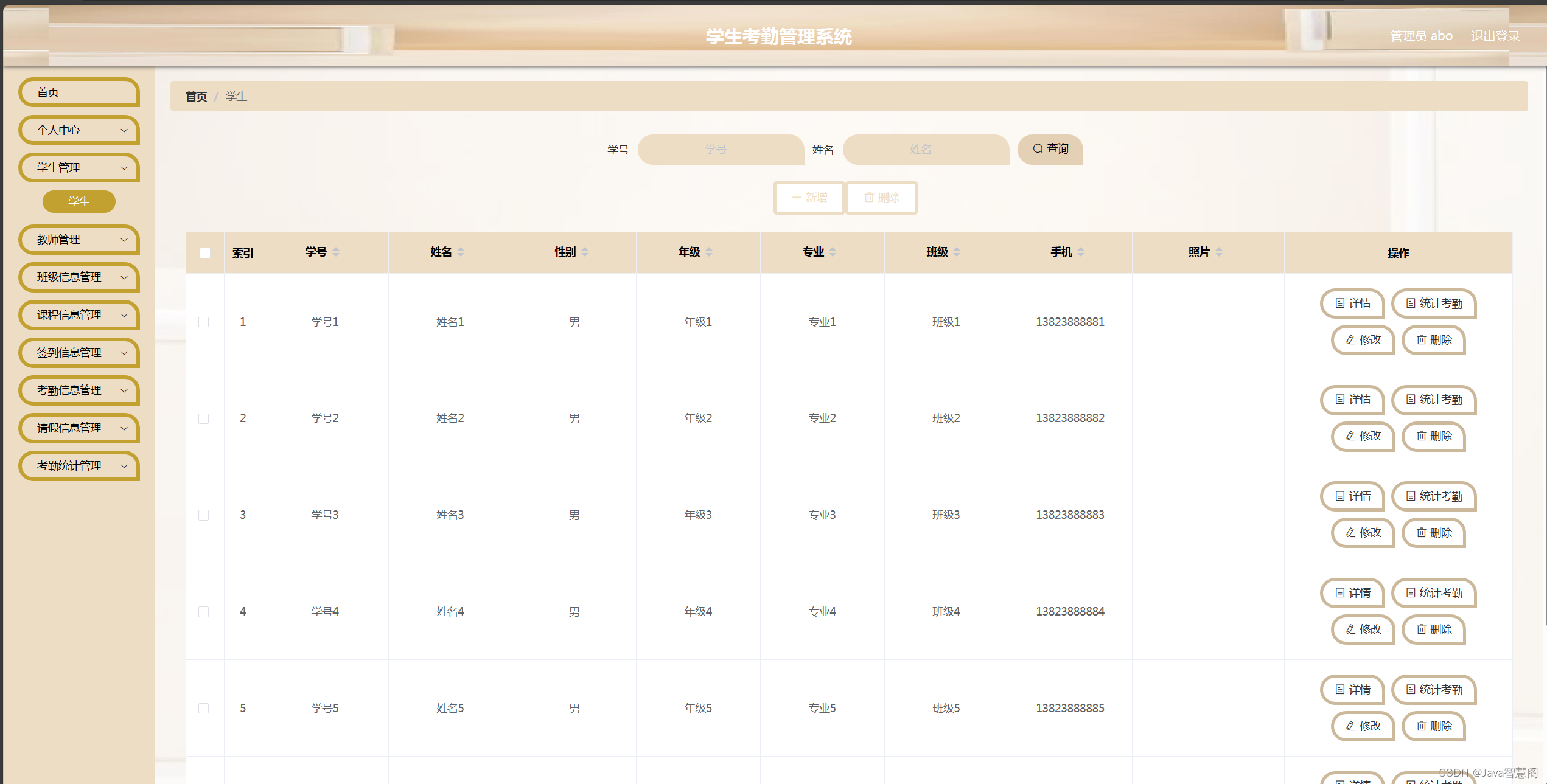
Task: Toggle the select-all checkbox in table header
Action: tap(205, 253)
